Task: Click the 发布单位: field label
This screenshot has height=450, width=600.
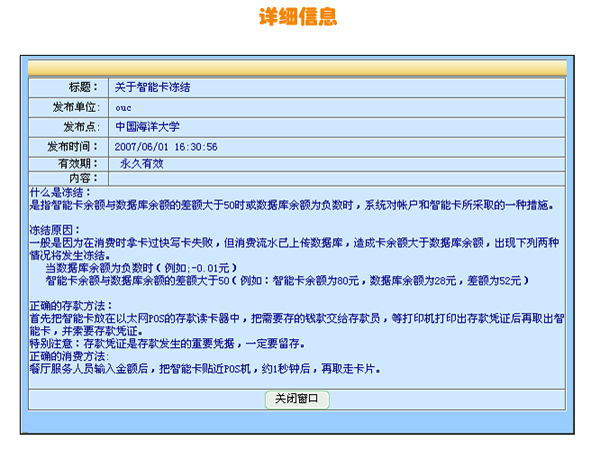Action: tap(76, 107)
